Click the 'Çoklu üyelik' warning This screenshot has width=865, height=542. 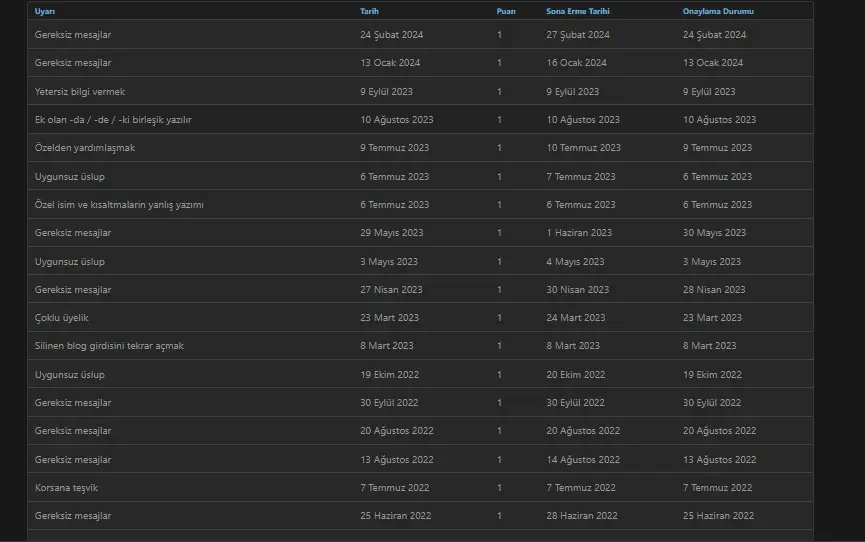[x=61, y=318]
